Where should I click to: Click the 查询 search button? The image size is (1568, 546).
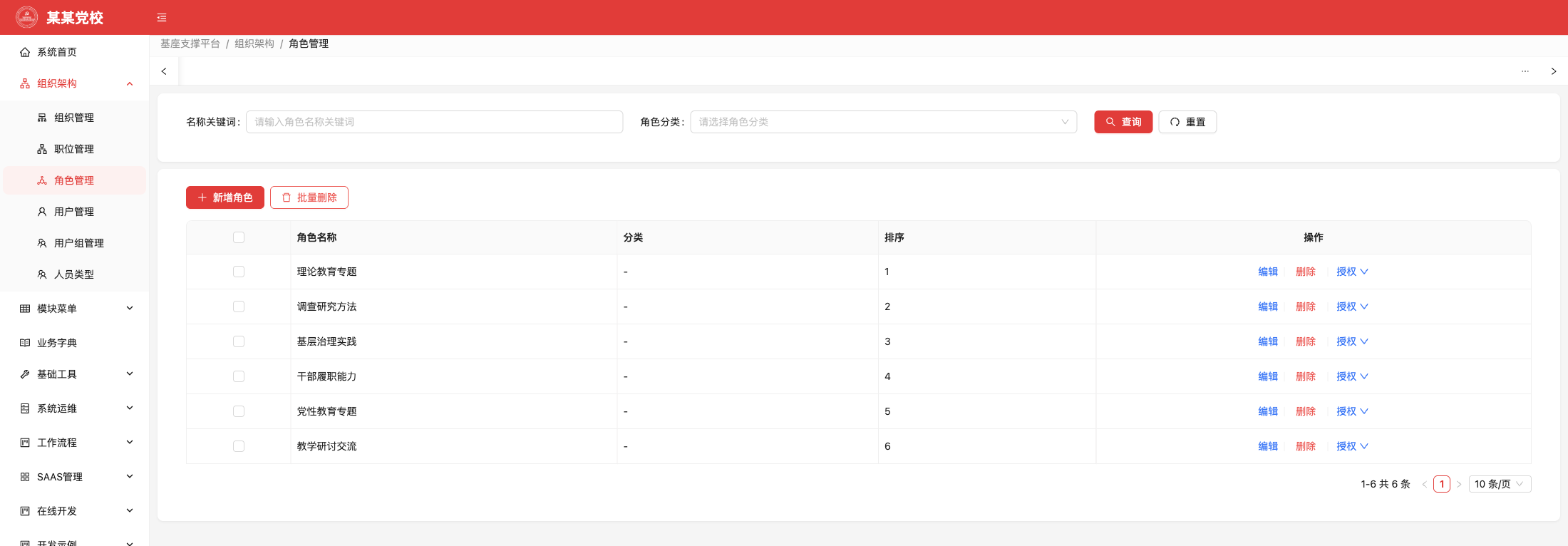[1123, 122]
